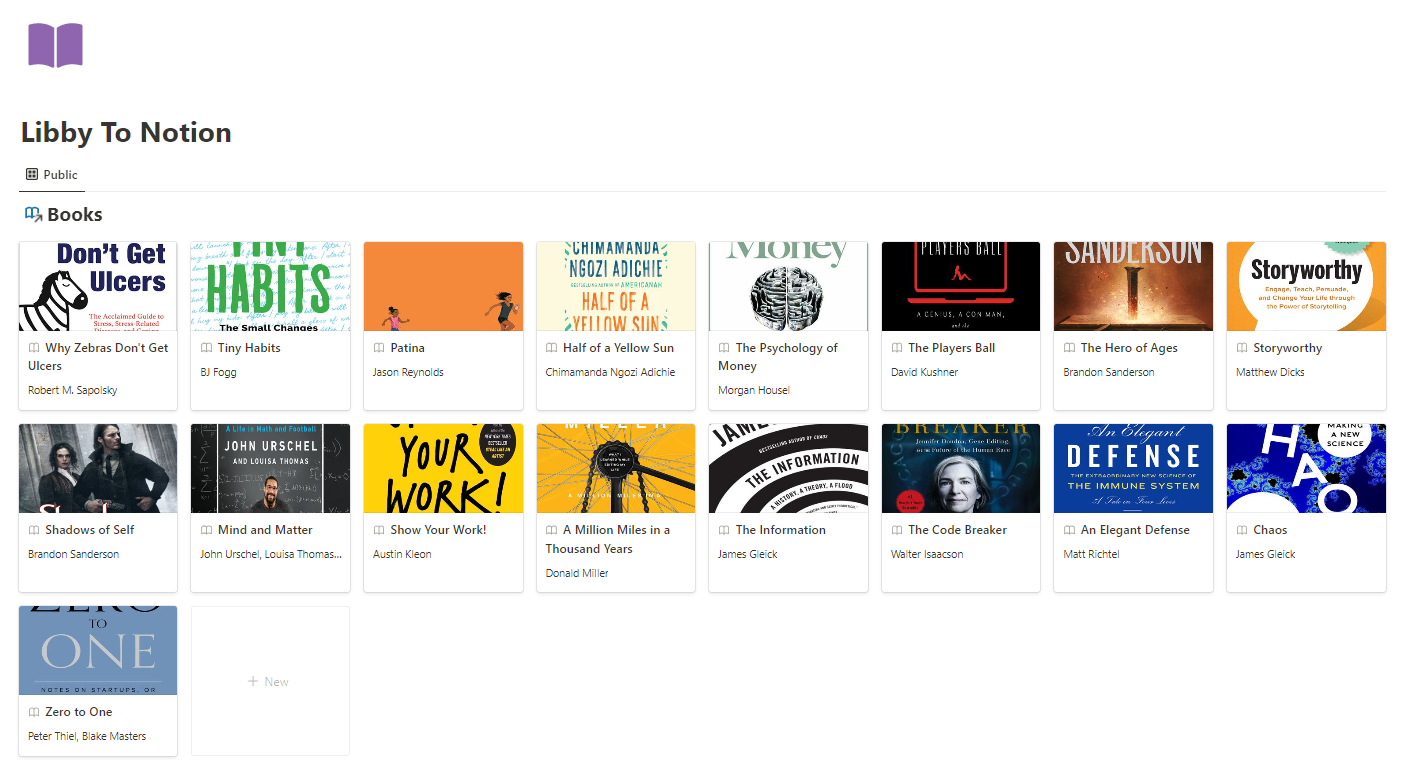Open the blue An Elegant Defense cover
The image size is (1401, 773).
click(1133, 468)
